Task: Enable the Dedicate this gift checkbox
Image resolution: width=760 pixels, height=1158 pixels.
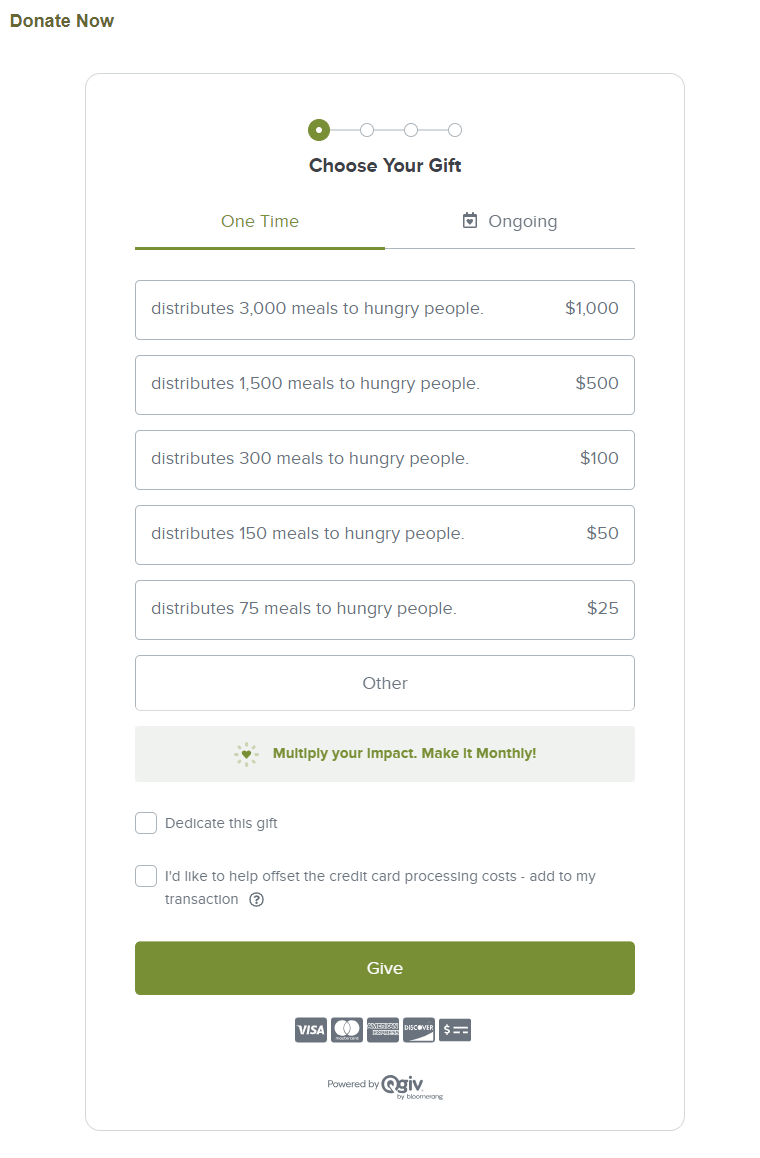Action: coord(146,822)
